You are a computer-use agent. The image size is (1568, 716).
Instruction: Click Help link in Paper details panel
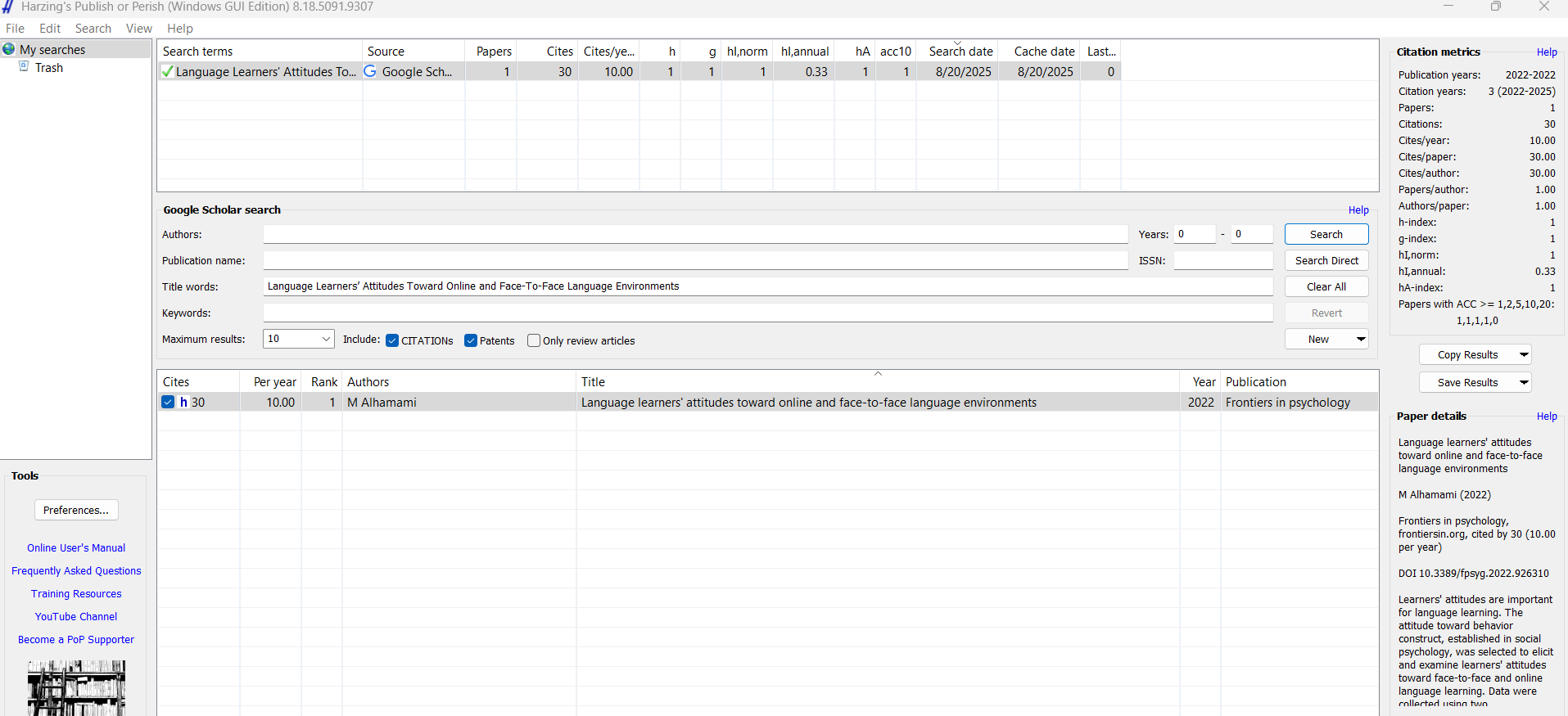1547,417
